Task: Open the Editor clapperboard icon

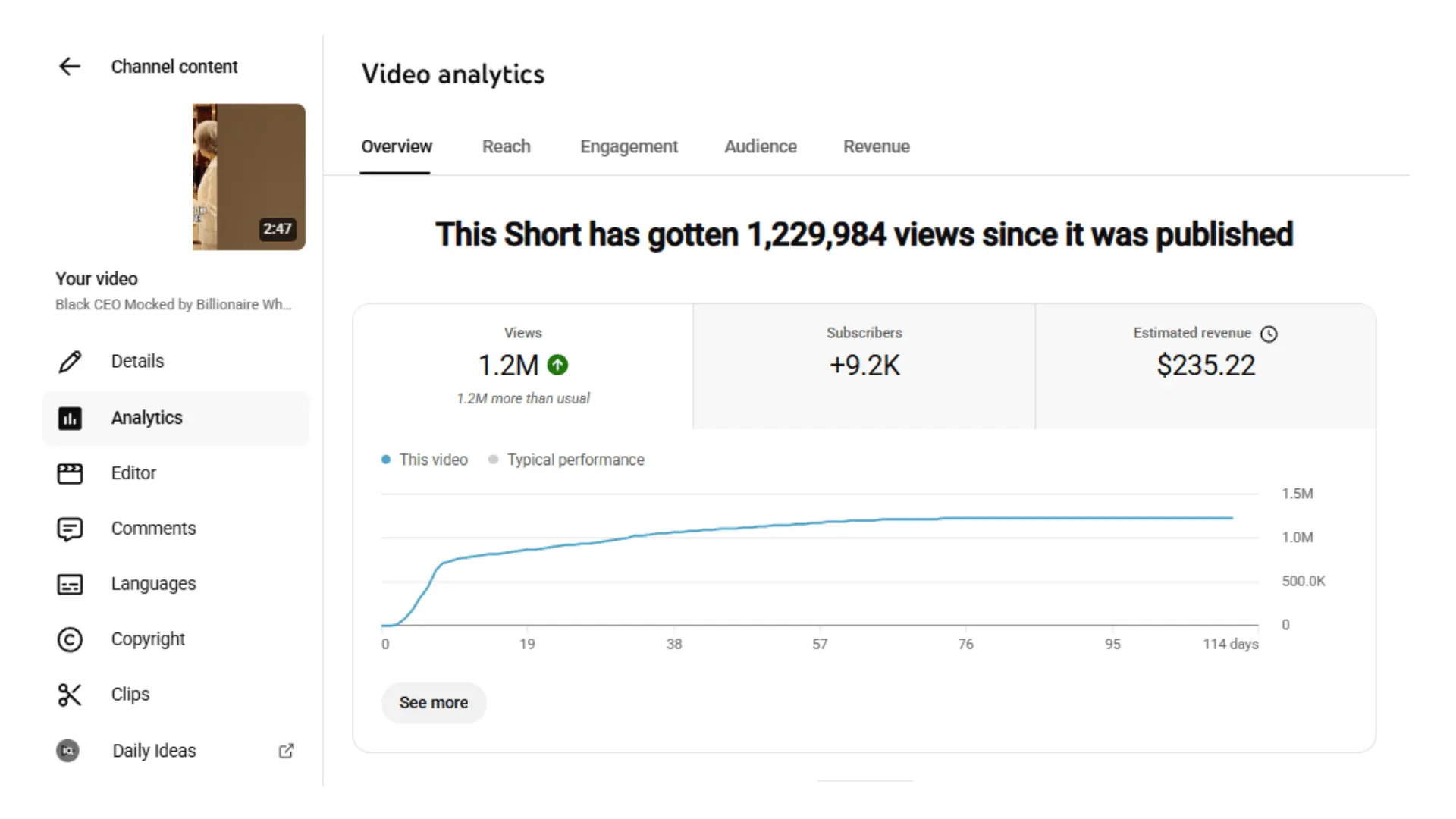Action: click(70, 473)
